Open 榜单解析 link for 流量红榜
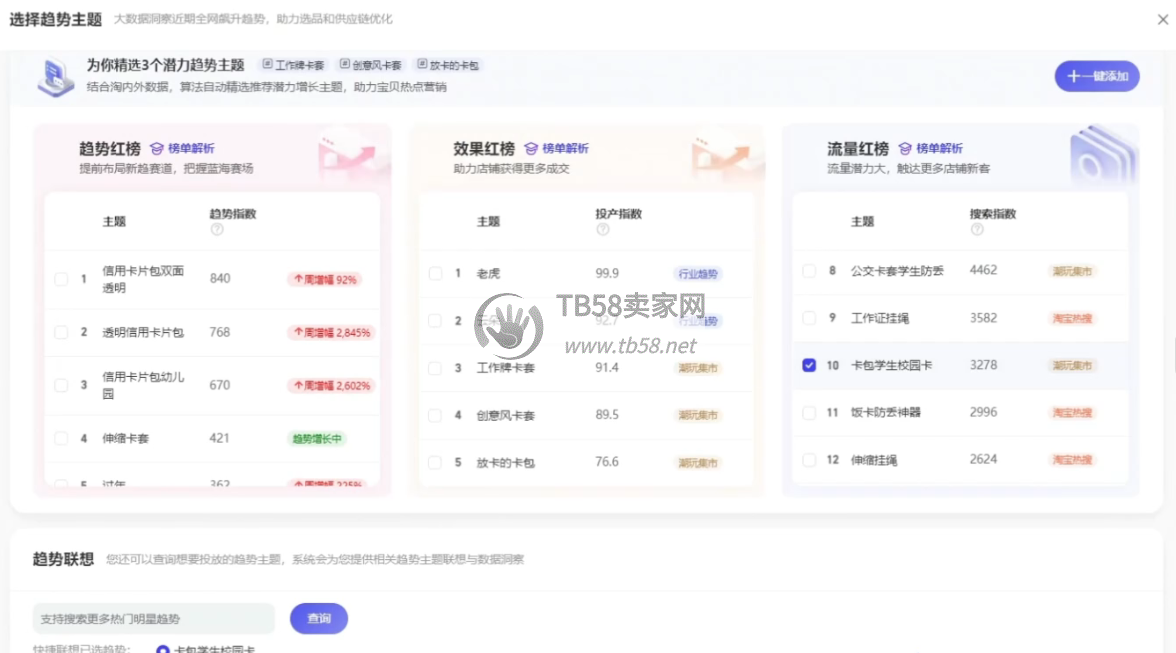Image resolution: width=1176 pixels, height=653 pixels. click(931, 148)
